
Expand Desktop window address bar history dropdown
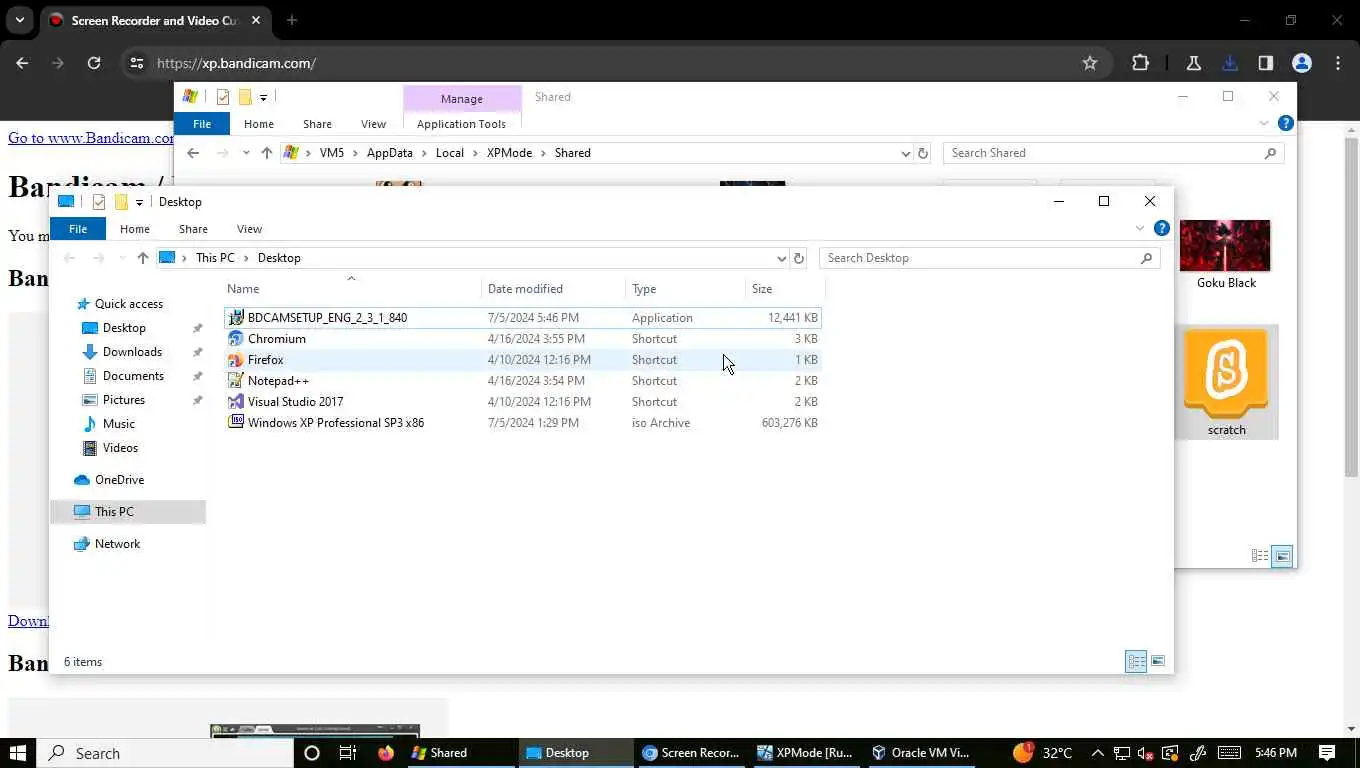pos(781,258)
